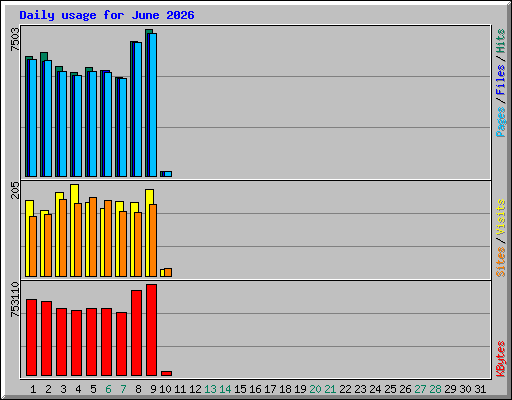This screenshot has width=512, height=400.
Task: Click day label 20 on the x-axis
Action: tap(315, 389)
